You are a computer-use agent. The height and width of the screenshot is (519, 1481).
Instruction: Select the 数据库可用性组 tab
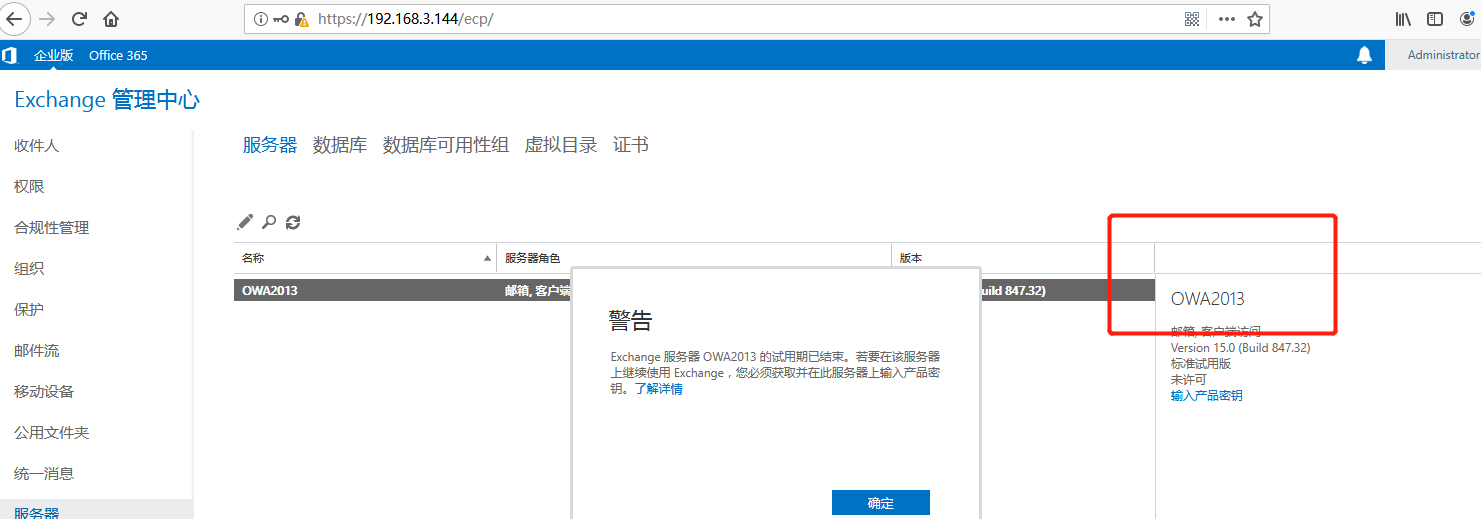click(446, 145)
